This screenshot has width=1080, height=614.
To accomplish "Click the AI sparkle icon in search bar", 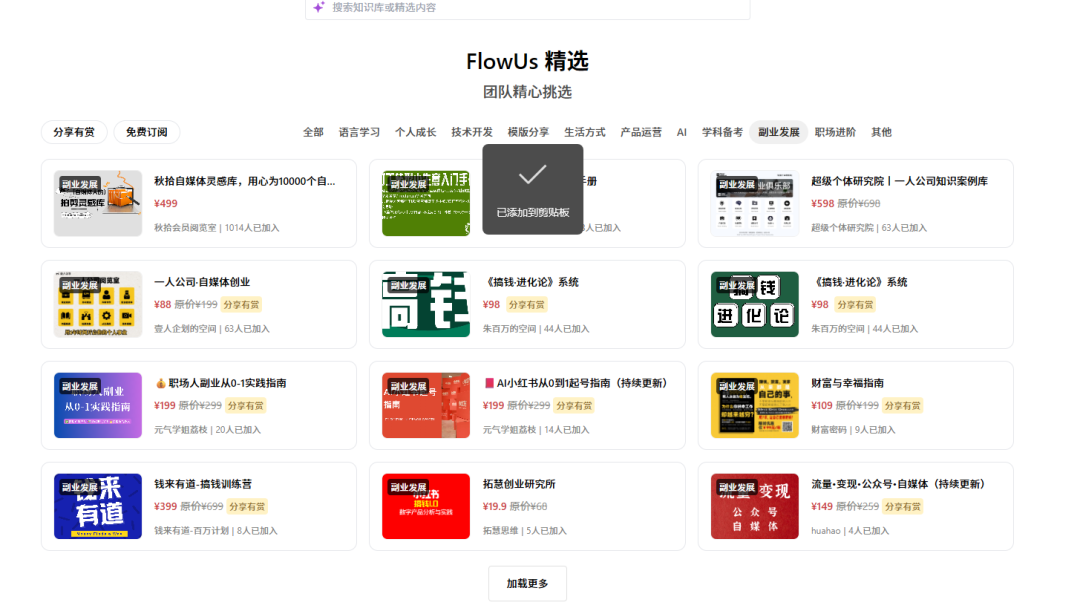I will [318, 7].
